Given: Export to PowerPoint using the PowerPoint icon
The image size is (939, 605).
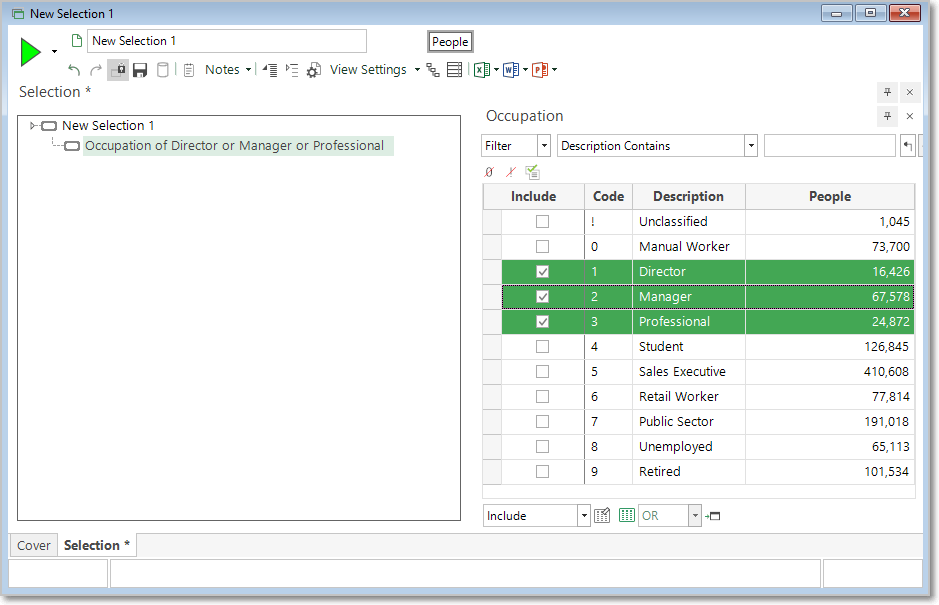Looking at the screenshot, I should click(x=540, y=70).
